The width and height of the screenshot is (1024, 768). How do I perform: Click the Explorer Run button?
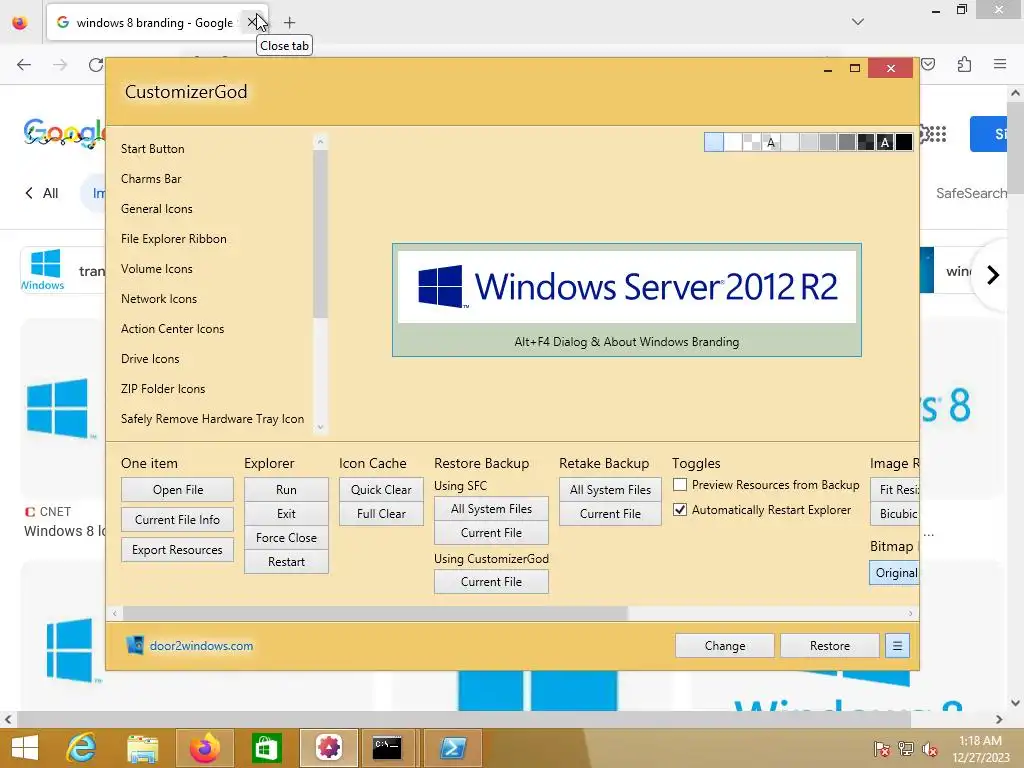[x=286, y=490]
